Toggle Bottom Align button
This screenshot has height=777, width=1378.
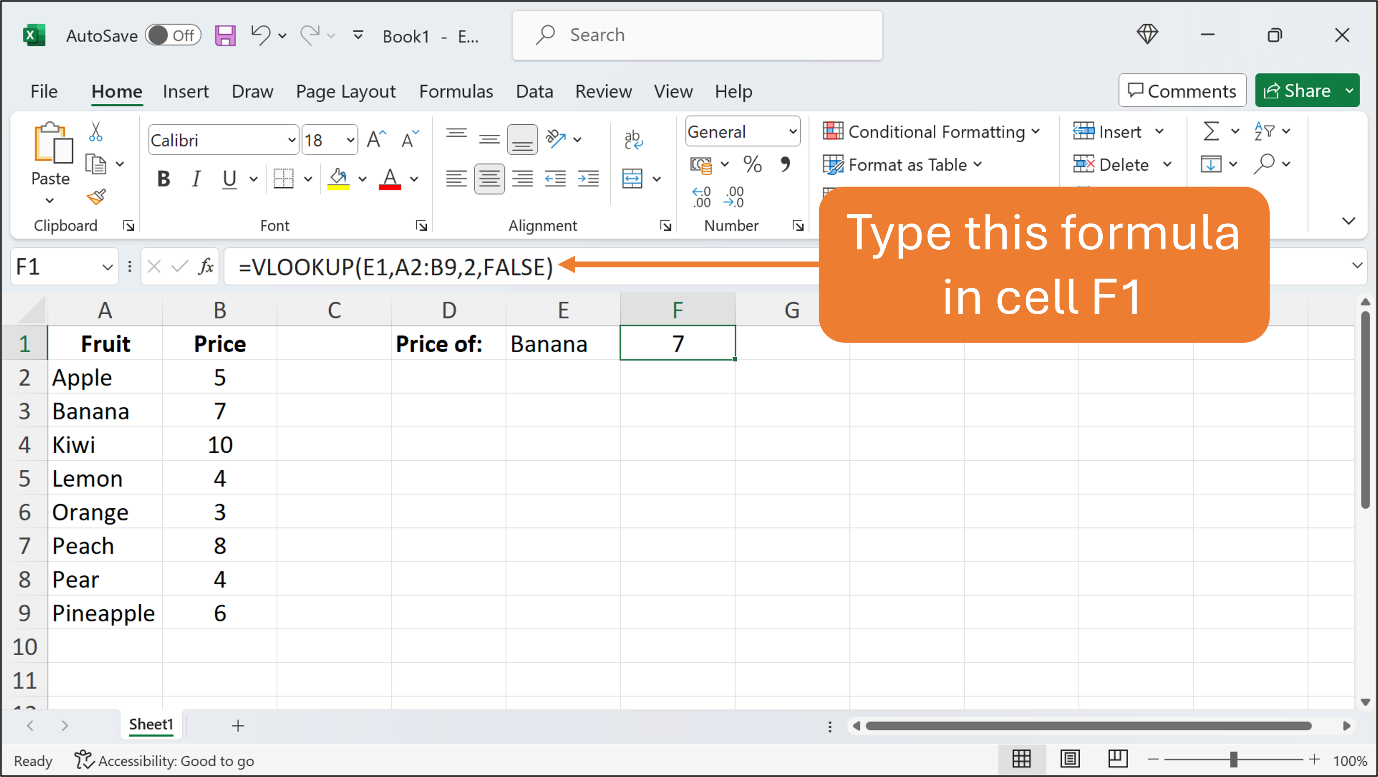coord(522,139)
